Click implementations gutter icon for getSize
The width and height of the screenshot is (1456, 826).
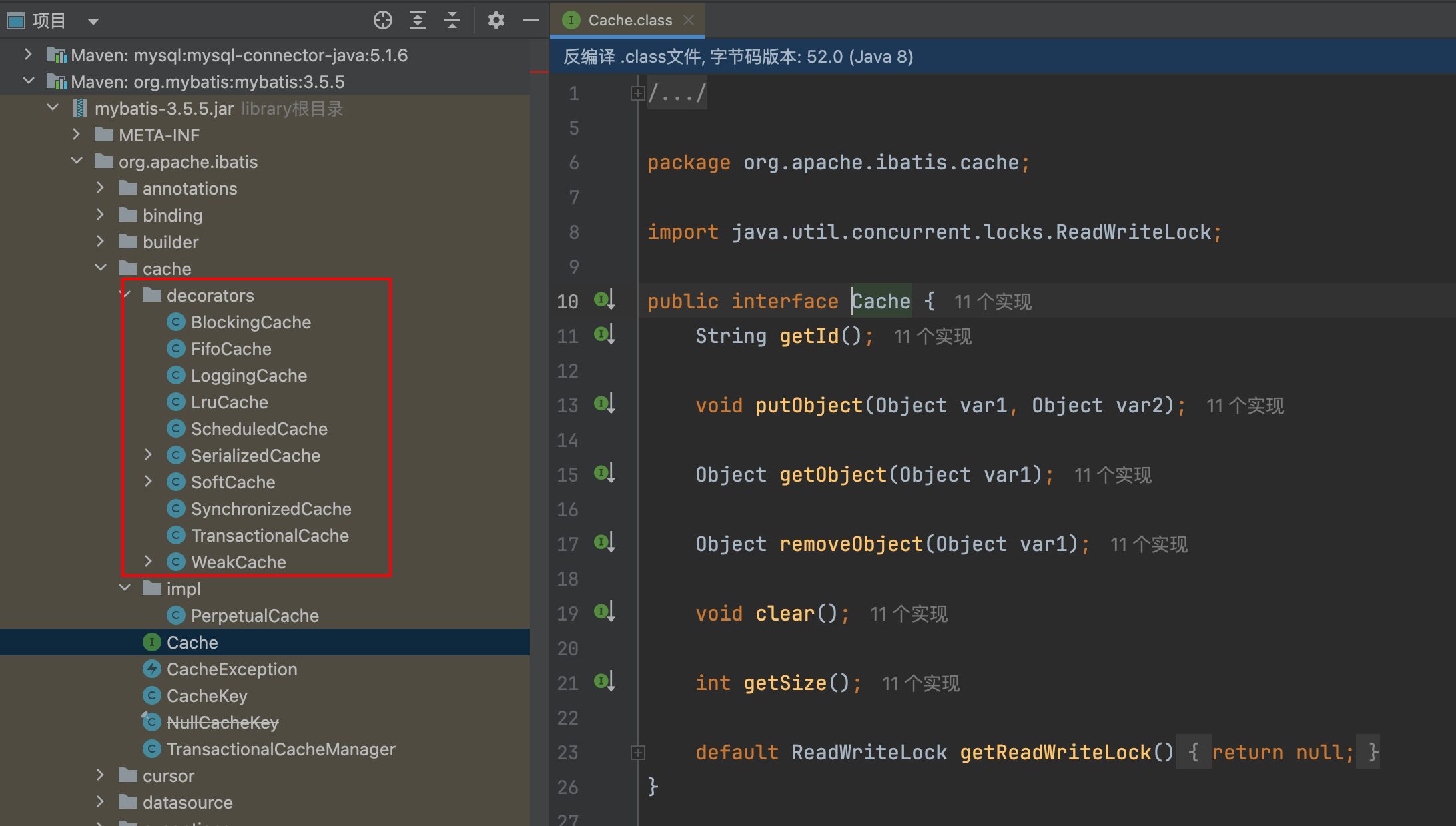tap(605, 682)
